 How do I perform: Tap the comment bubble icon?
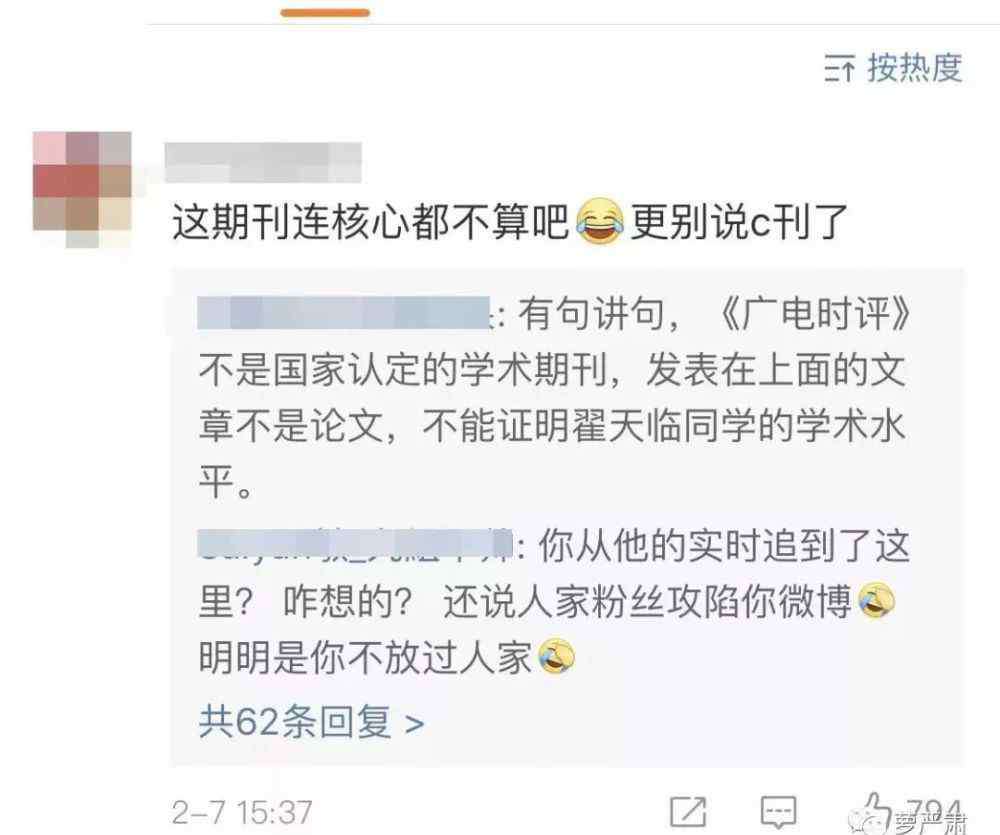pyautogui.click(x=779, y=812)
